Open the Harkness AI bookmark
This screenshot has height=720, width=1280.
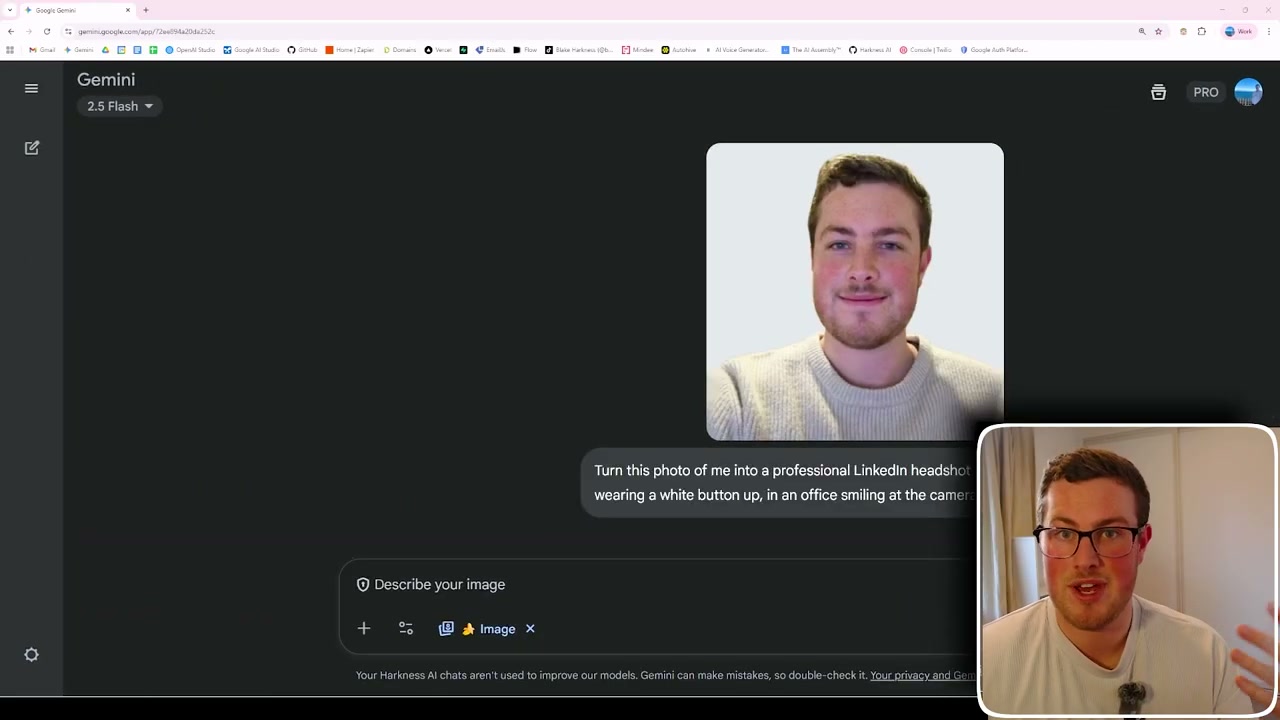tap(870, 50)
